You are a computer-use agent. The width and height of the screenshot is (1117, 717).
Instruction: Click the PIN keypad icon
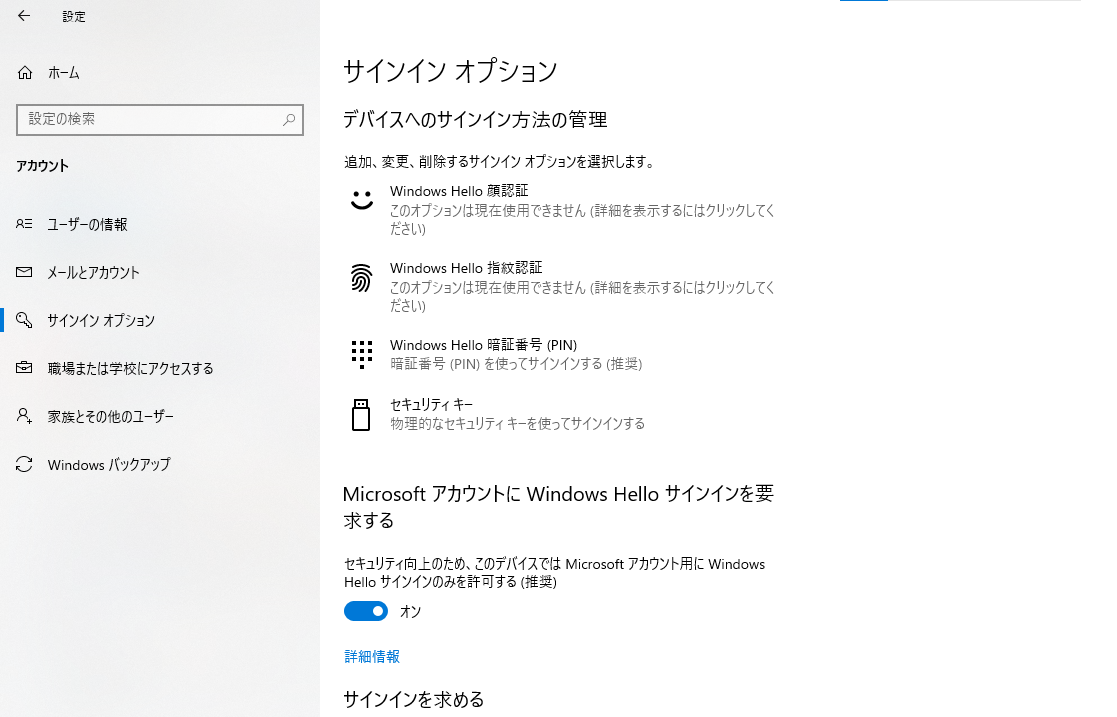pos(362,354)
